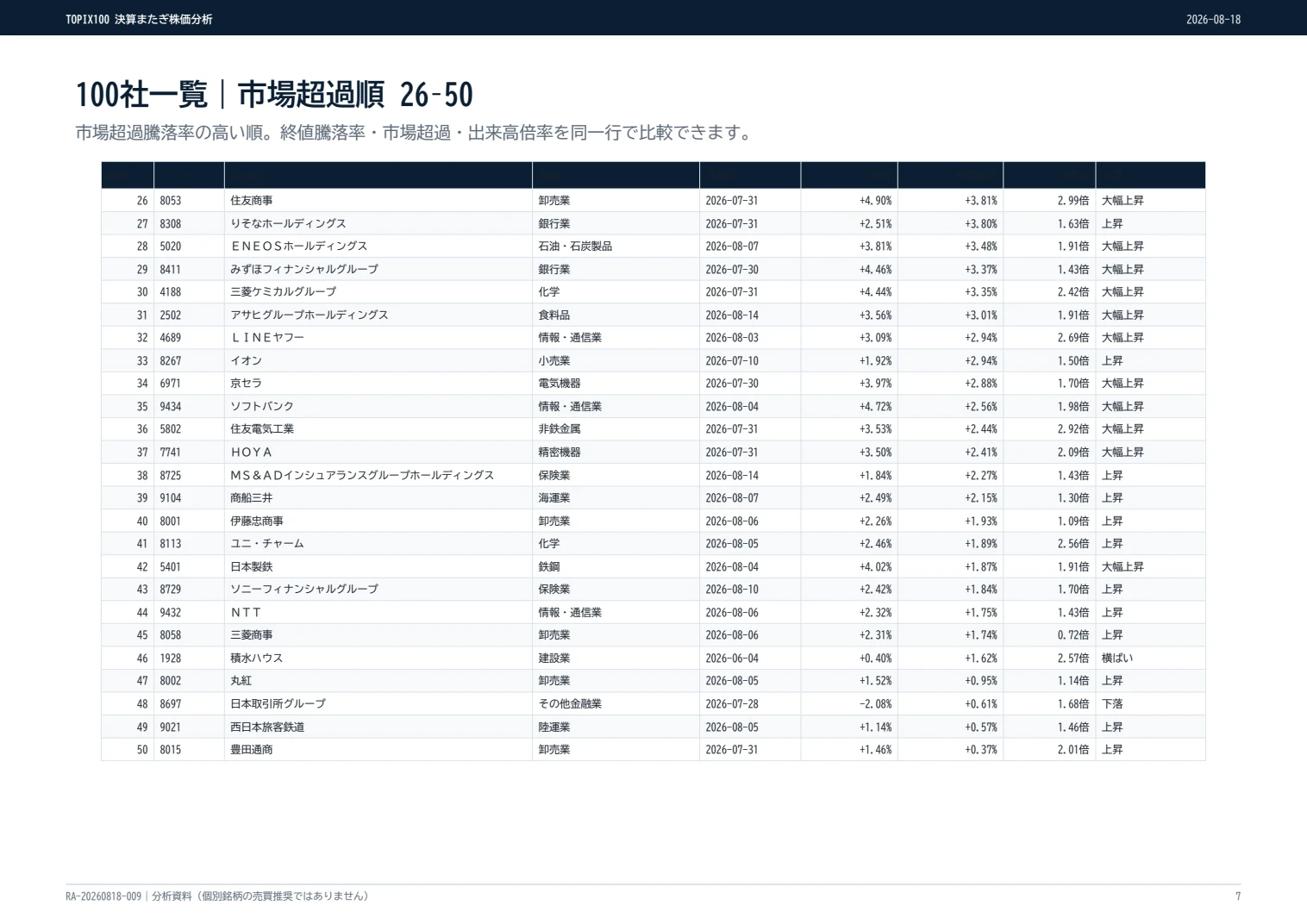Select the 積水ハウス 横ばい status cell
Image resolution: width=1307 pixels, height=924 pixels.
tap(1117, 658)
